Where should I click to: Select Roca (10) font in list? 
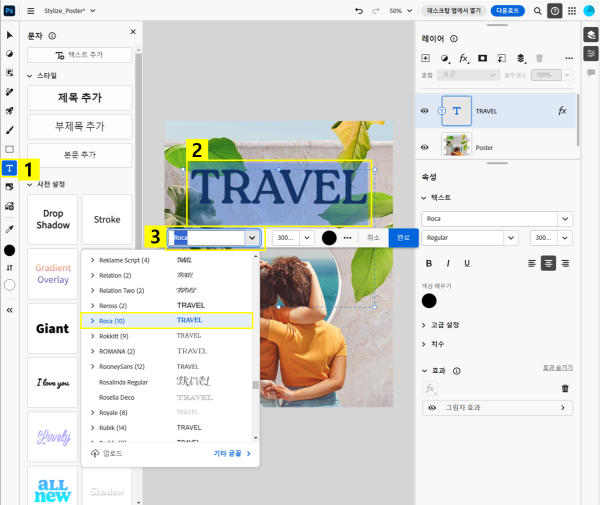point(166,321)
